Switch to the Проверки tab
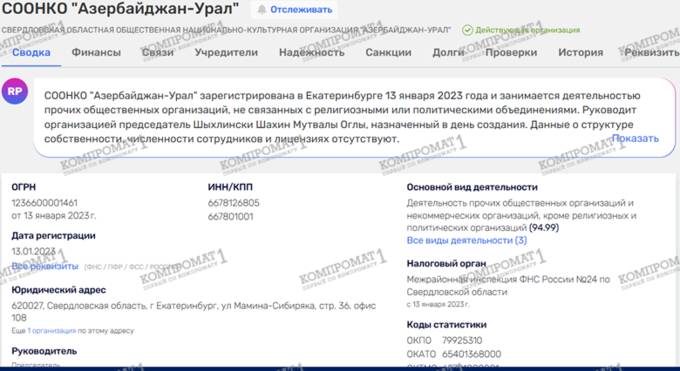The width and height of the screenshot is (680, 371). pyautogui.click(x=511, y=53)
